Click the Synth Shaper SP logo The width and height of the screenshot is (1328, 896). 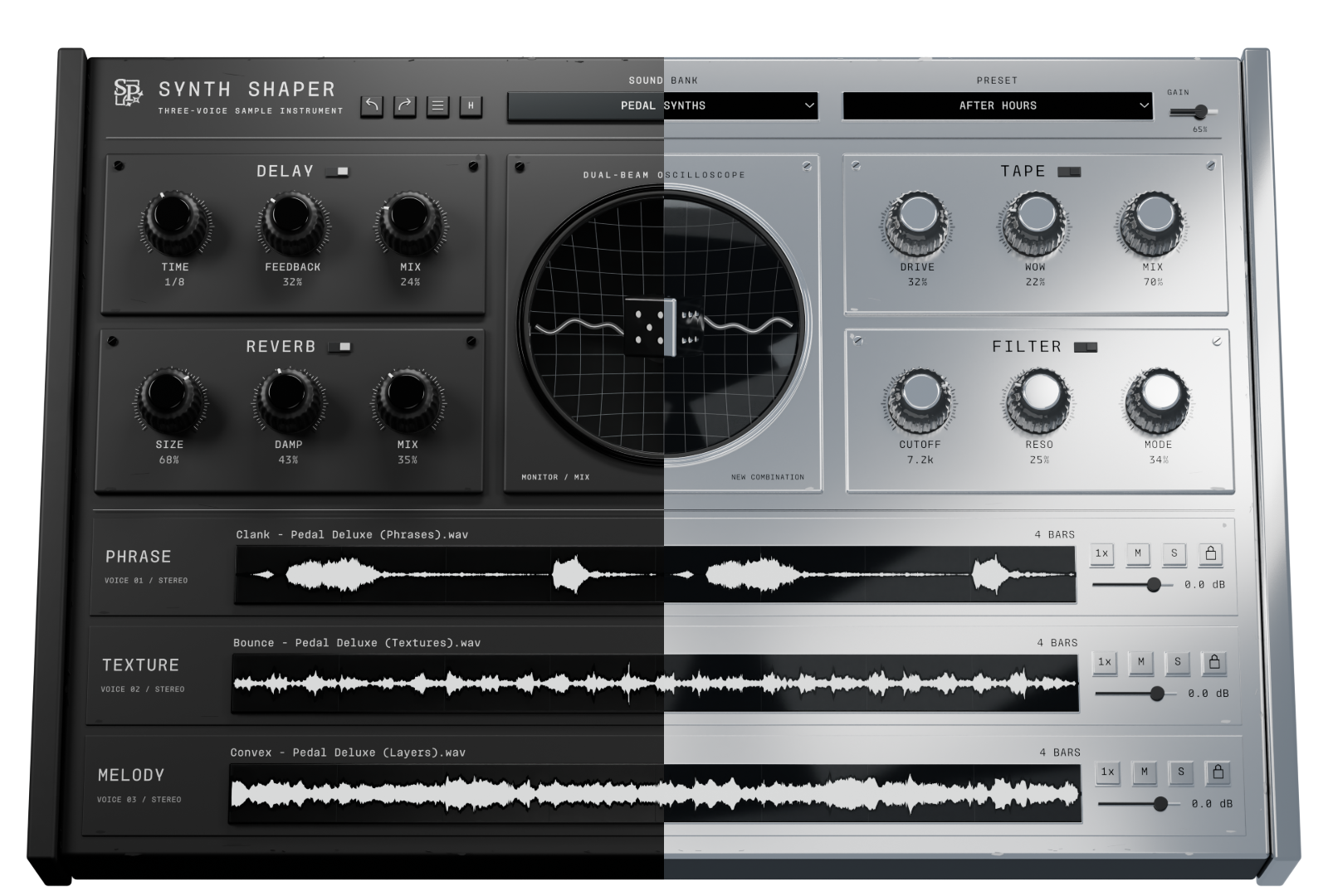(128, 92)
